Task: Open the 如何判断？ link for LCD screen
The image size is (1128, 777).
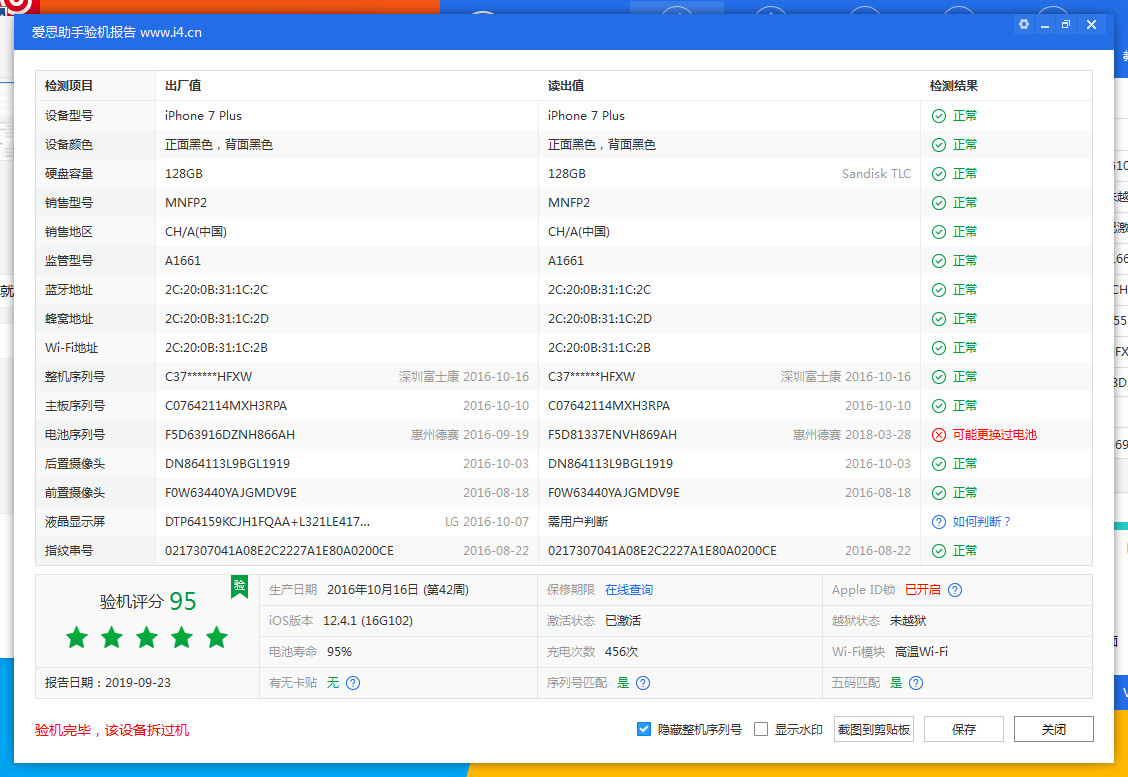Action: point(982,522)
